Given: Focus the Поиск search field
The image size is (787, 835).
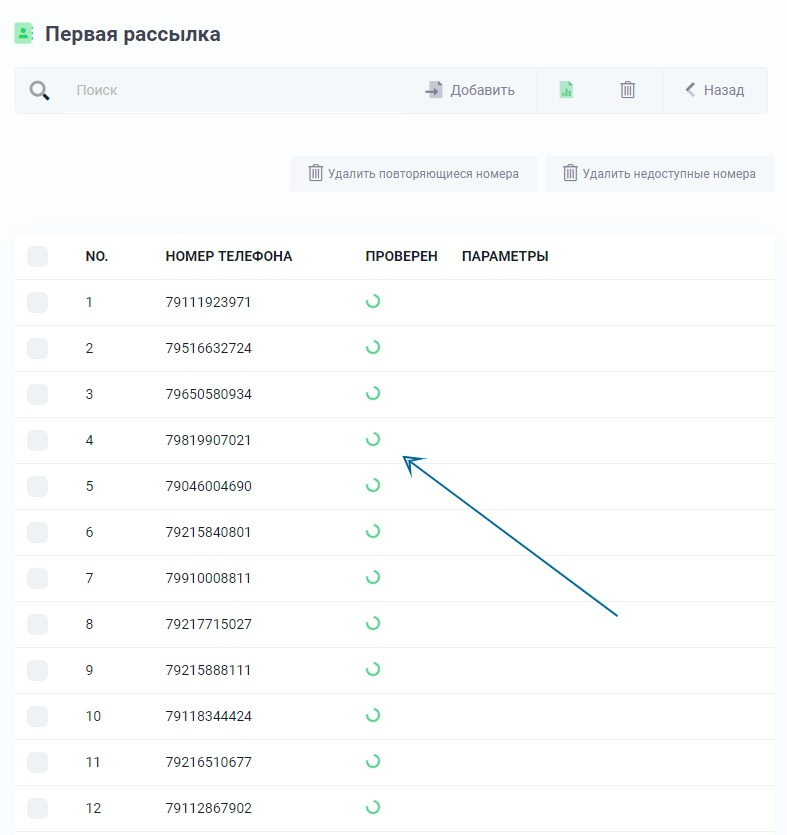Looking at the screenshot, I should click(x=234, y=91).
